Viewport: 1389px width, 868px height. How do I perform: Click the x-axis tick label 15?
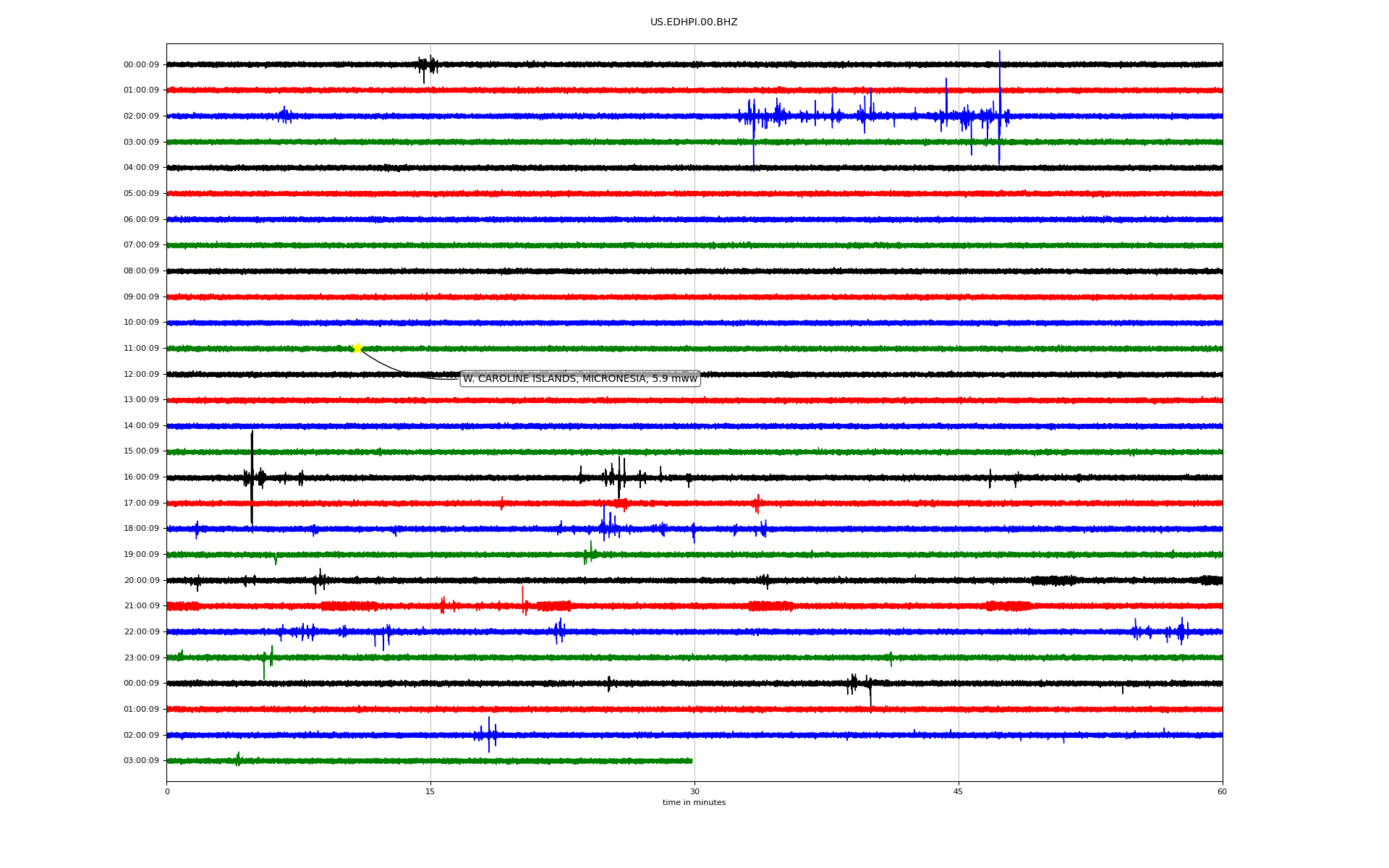click(x=430, y=791)
